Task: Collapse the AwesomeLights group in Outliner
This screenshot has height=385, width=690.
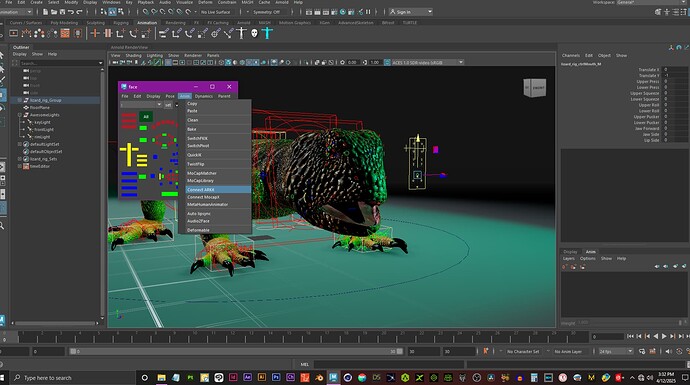Action: coord(19,115)
